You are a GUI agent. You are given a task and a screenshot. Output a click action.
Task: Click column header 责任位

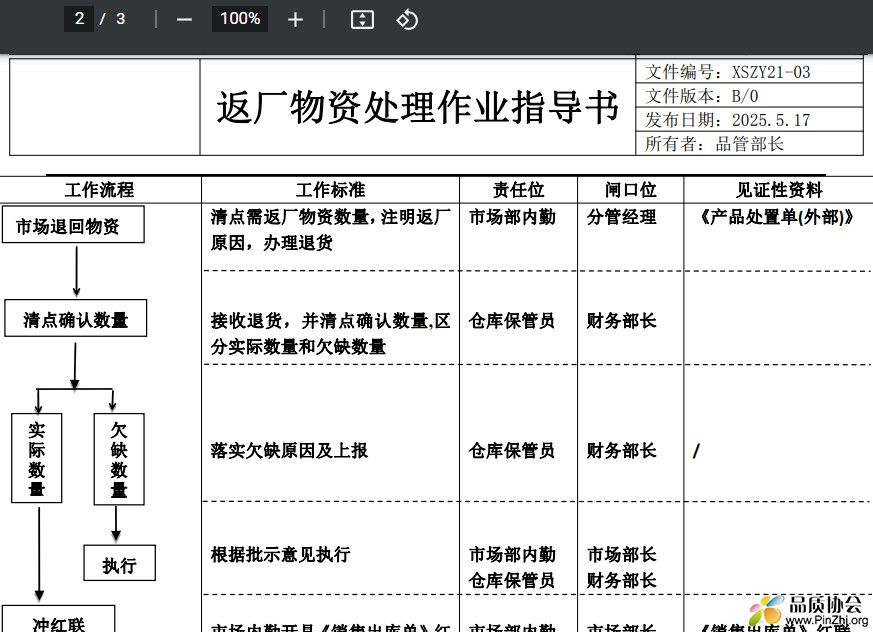pos(518,190)
